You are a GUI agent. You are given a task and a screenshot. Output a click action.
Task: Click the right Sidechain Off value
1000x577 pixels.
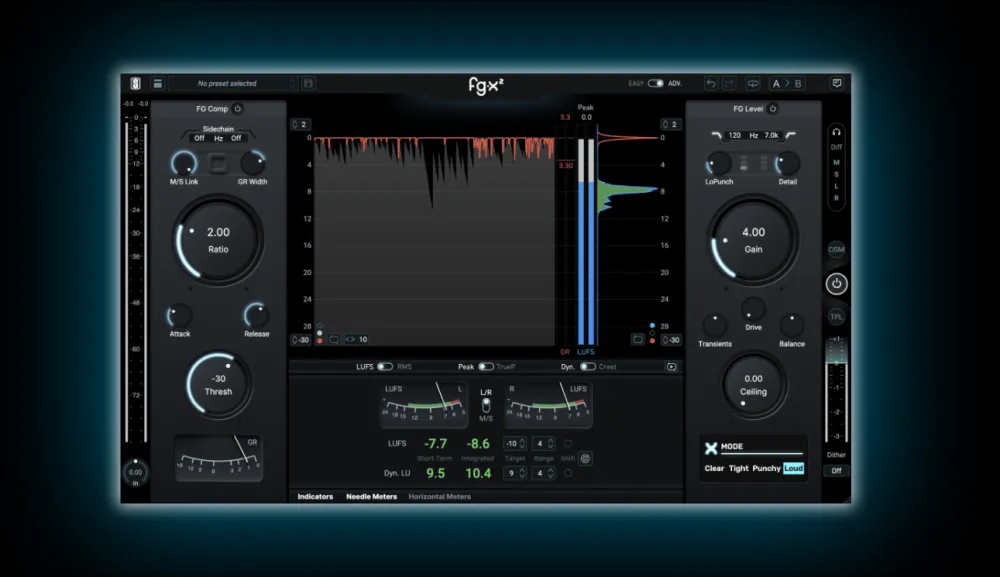236,138
